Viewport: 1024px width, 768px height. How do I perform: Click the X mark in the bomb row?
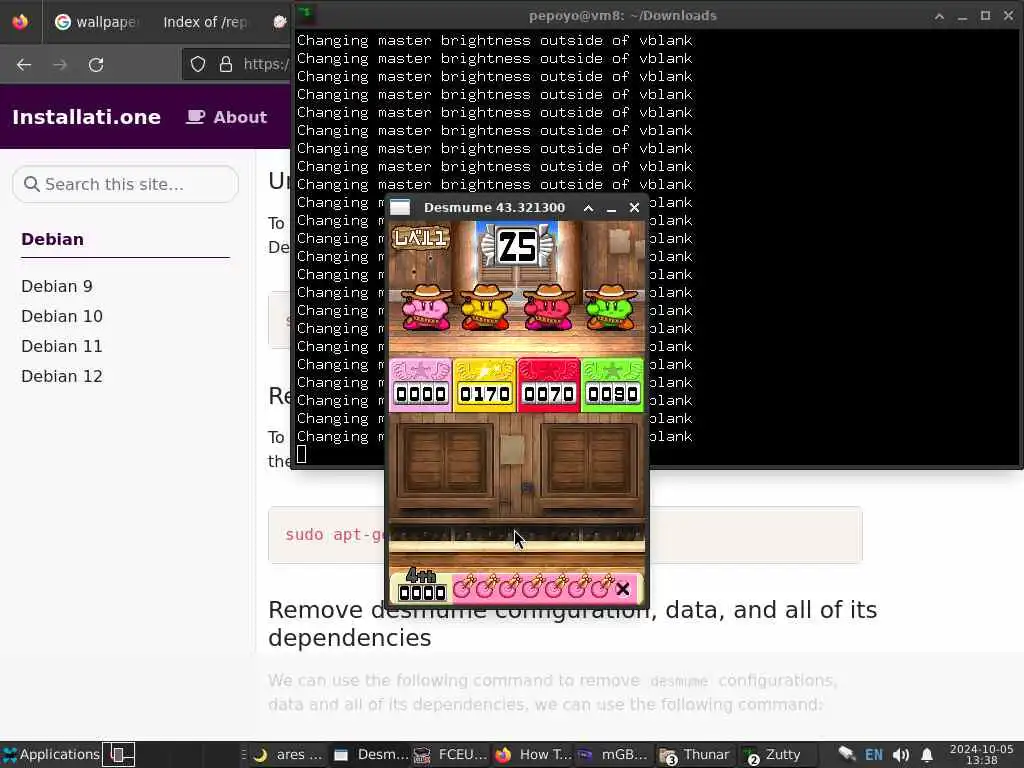pos(622,589)
